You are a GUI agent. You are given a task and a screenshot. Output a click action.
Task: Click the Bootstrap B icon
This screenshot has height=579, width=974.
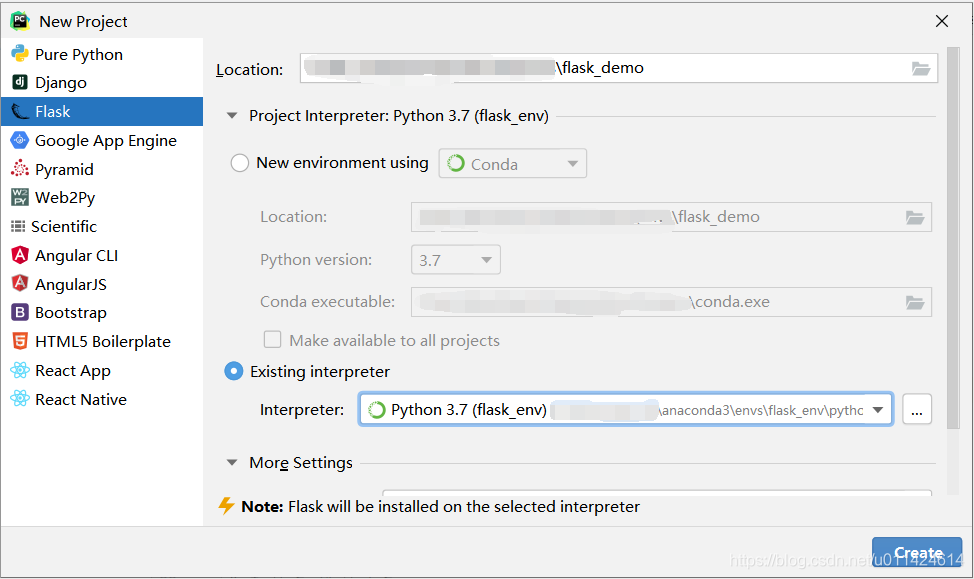[20, 312]
